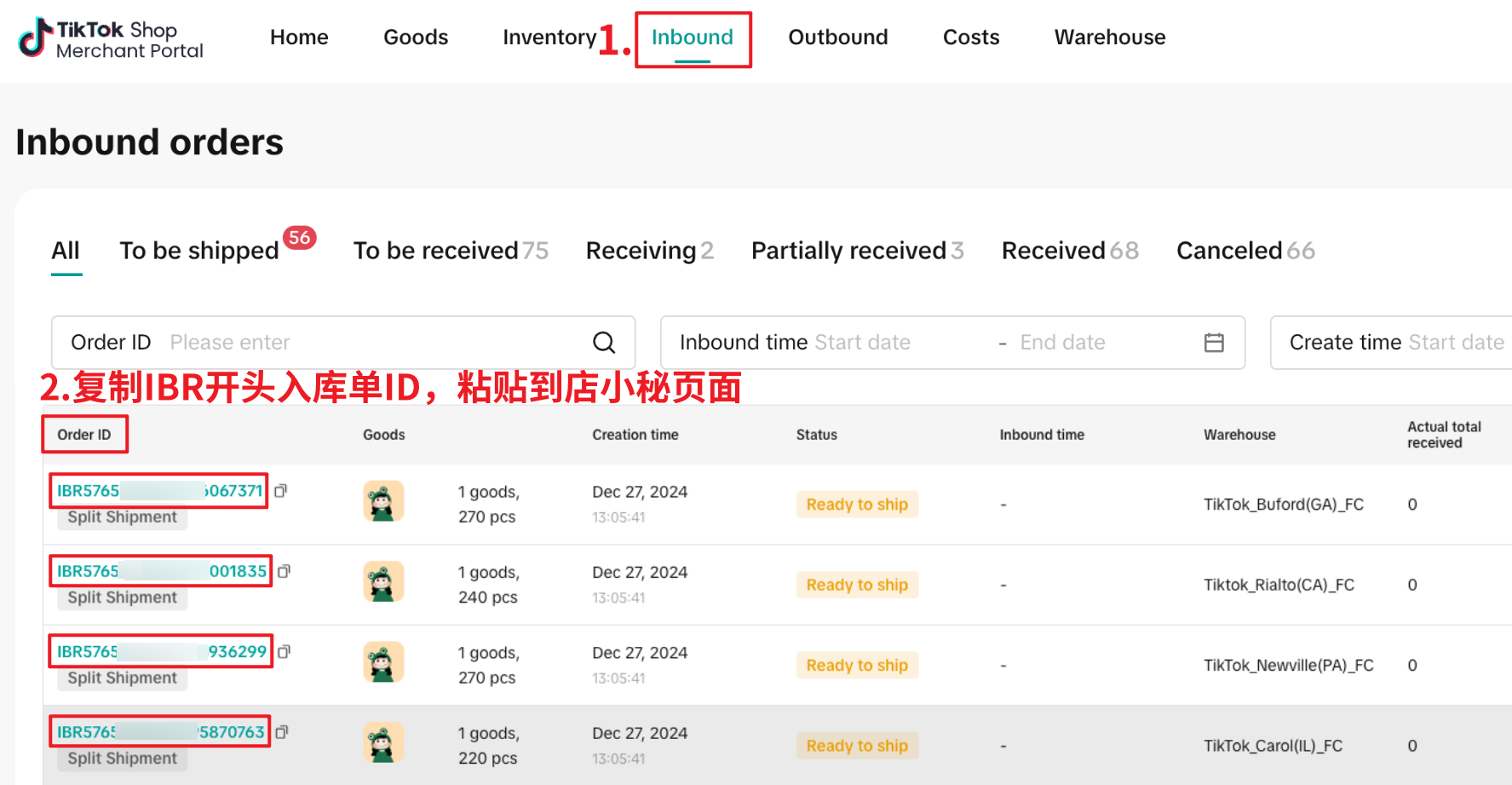Open the Create time start date picker
The height and width of the screenshot is (785, 1512).
point(1455,343)
